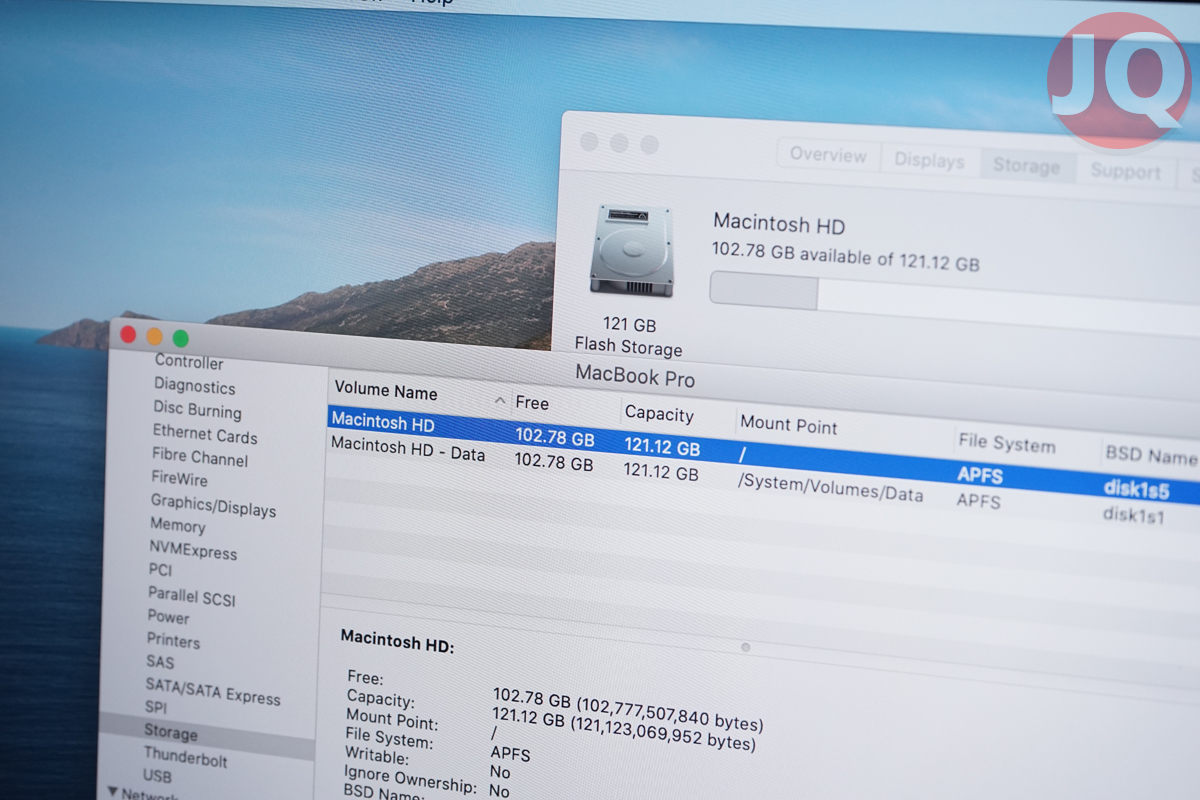Image resolution: width=1200 pixels, height=800 pixels.
Task: Open USB in the sidebar
Action: (157, 776)
